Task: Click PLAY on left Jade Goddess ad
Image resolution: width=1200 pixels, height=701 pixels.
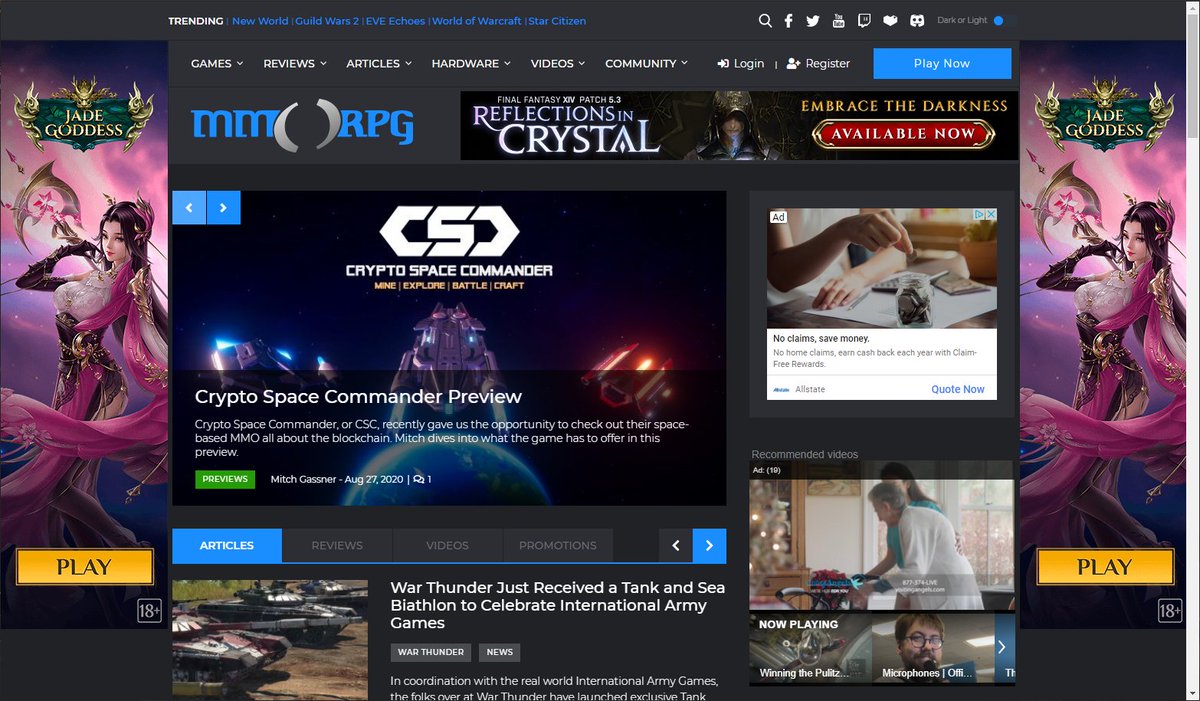Action: pyautogui.click(x=84, y=567)
